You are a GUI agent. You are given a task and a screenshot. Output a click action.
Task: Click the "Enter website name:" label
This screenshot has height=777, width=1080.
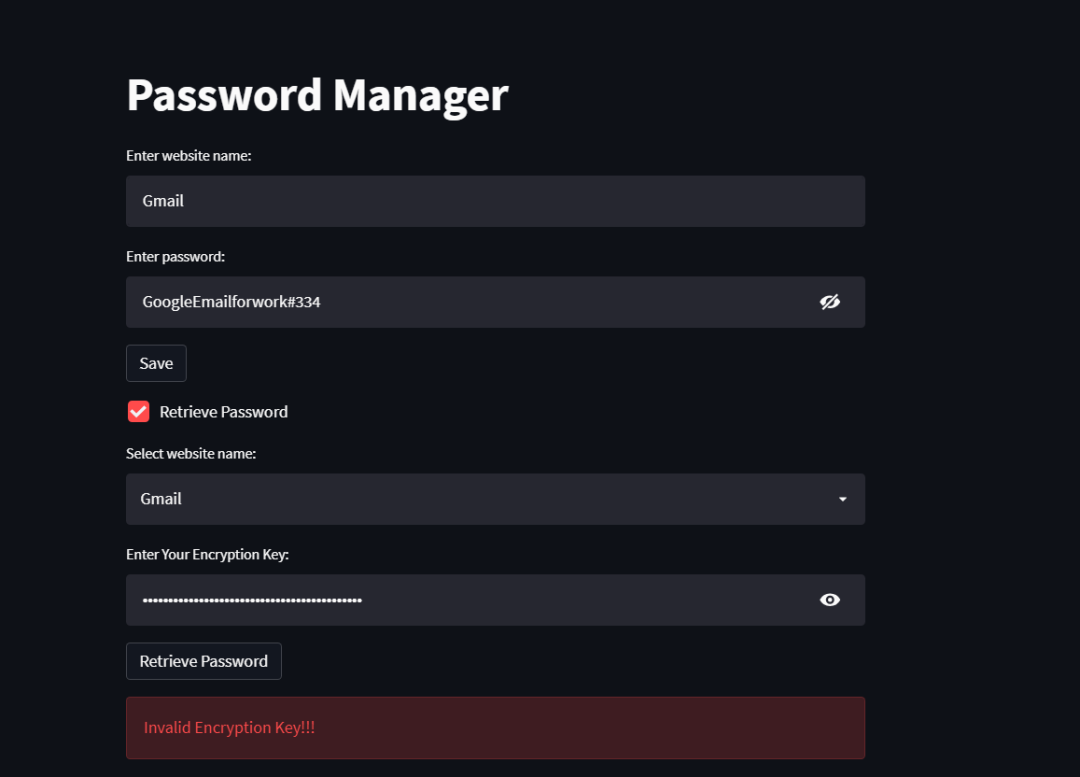[188, 155]
